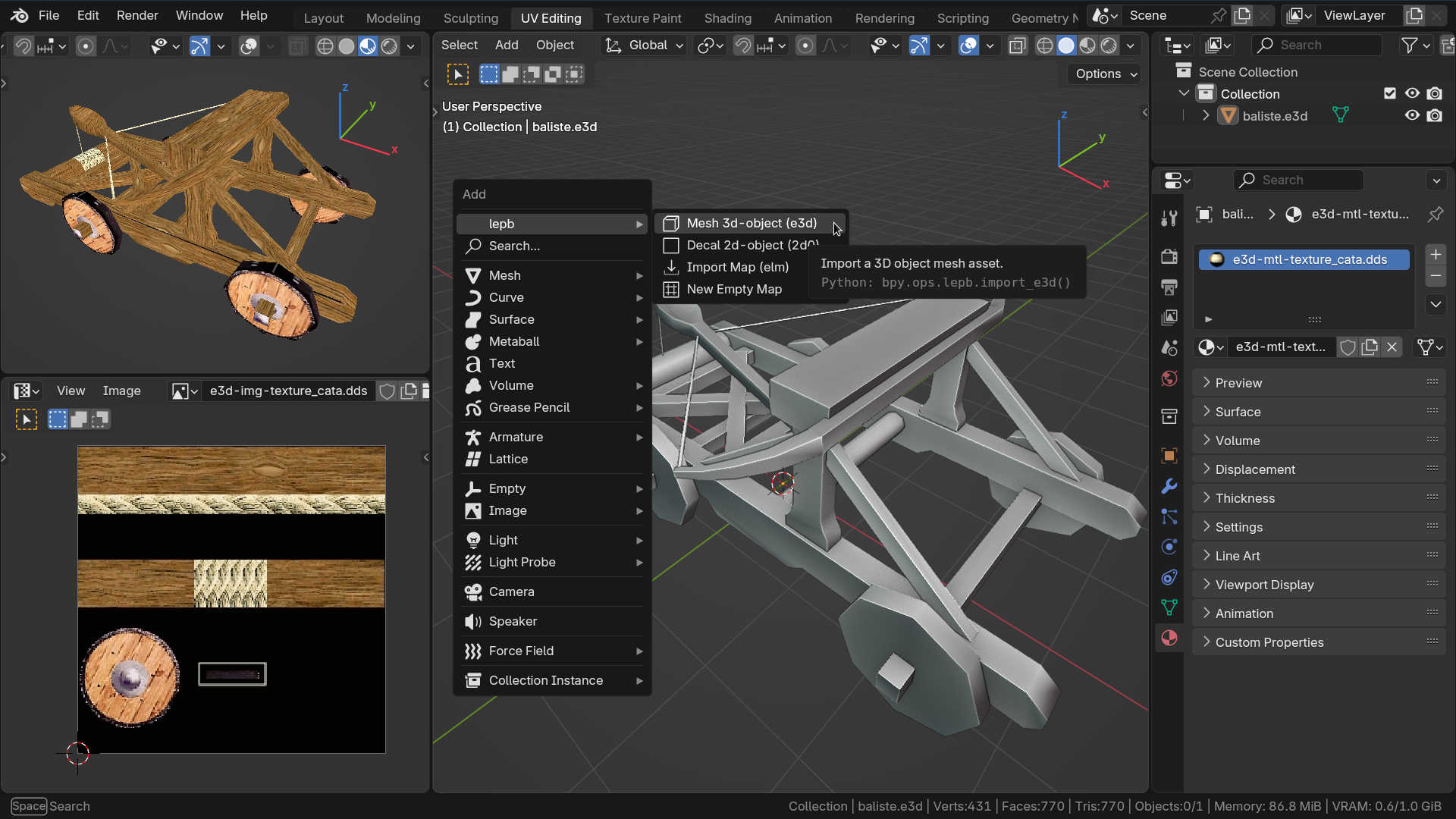Hide baliste.e3d with the eye icon
1456x819 pixels.
tap(1411, 115)
